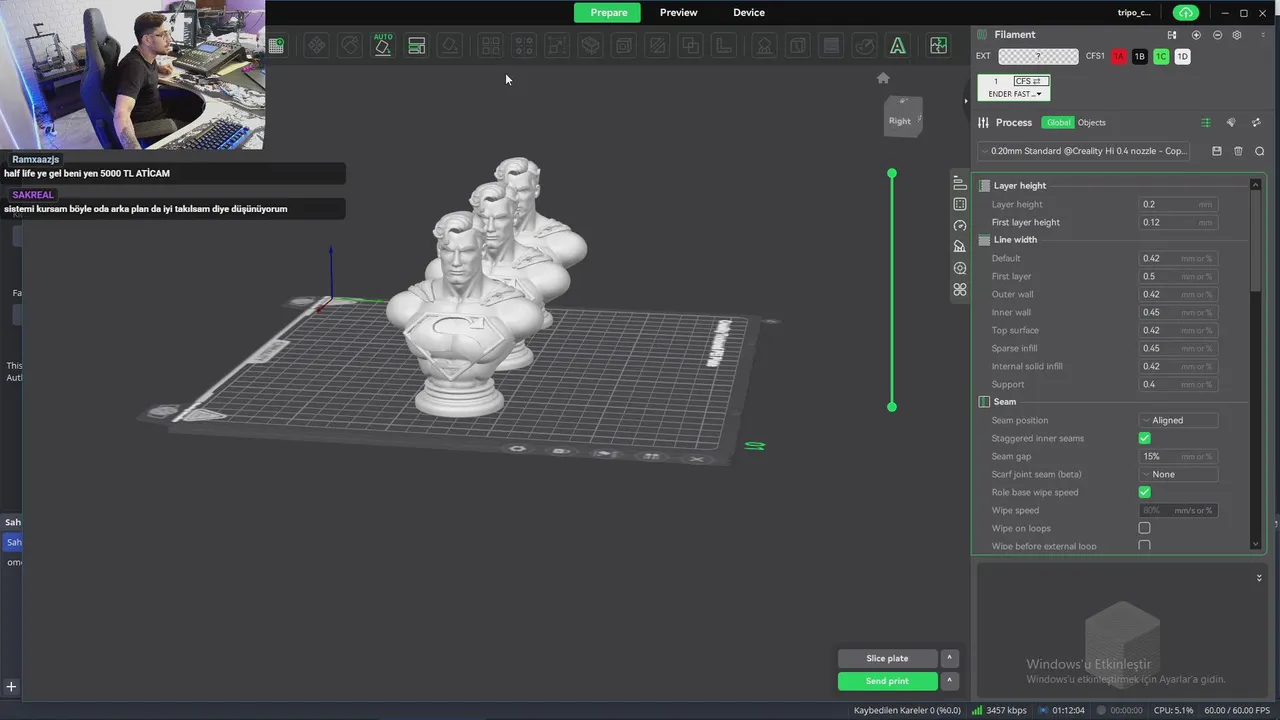Click the AUTO orient icon
This screenshot has width=1280, height=720.
(383, 45)
